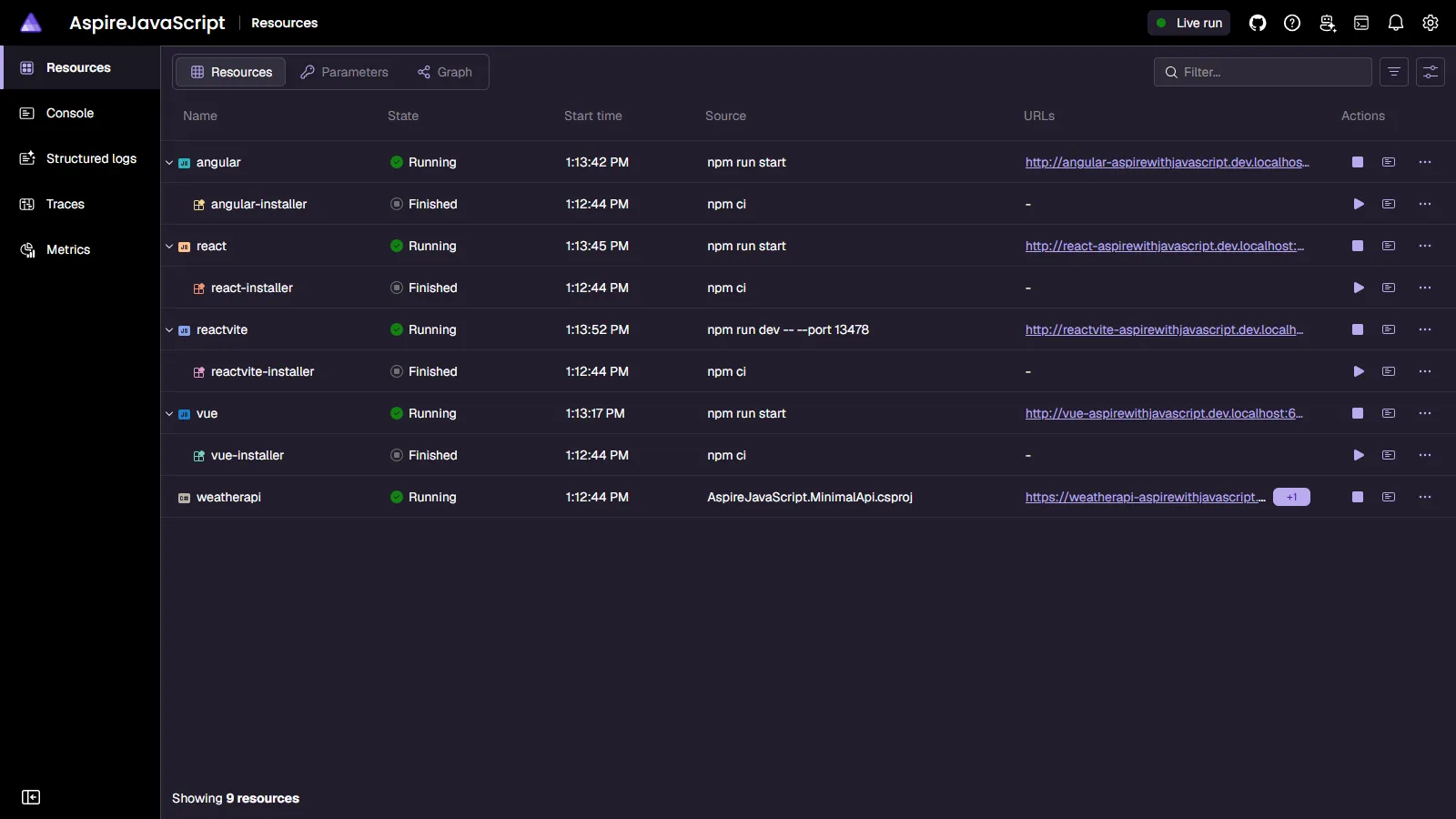This screenshot has width=1456, height=819.
Task: Start the reactvite-installer resource
Action: coord(1358,371)
